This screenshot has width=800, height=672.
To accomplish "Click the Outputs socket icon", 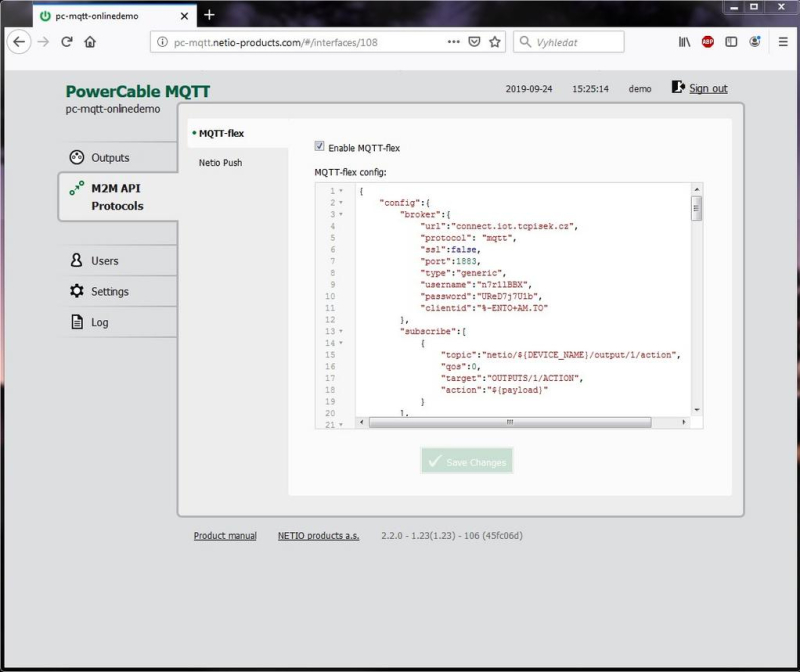I will (77, 157).
